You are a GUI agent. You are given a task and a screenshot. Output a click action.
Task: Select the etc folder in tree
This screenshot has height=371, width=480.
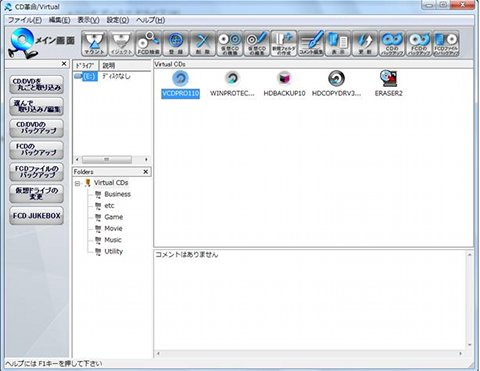coord(109,206)
